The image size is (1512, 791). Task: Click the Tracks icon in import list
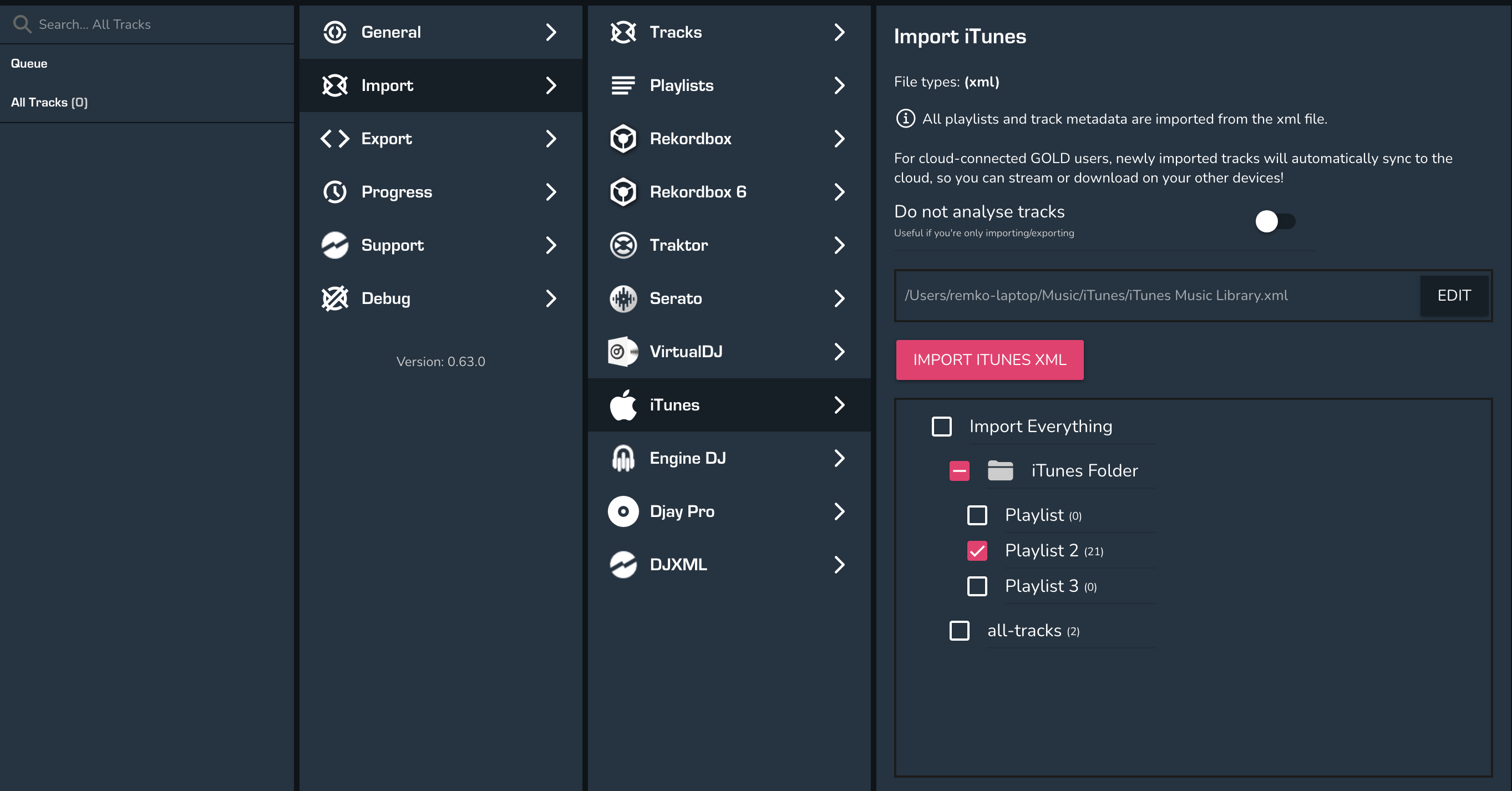pos(623,32)
